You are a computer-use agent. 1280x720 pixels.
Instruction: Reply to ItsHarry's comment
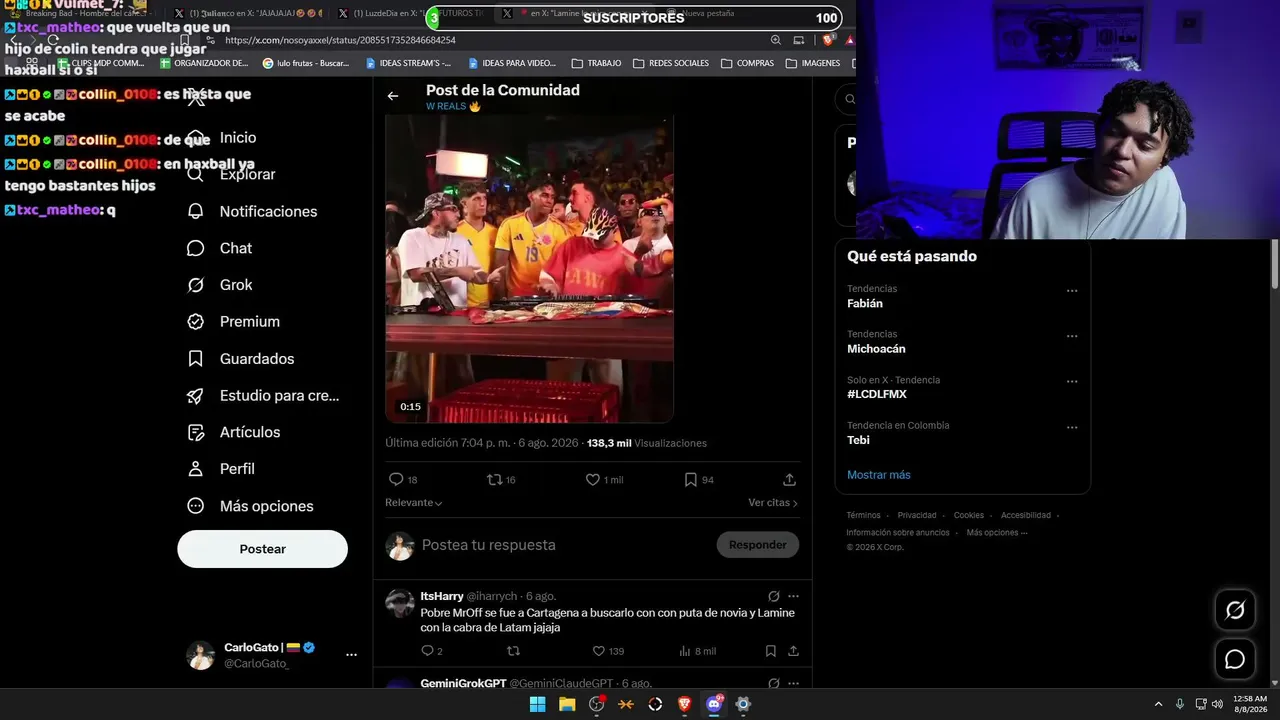(431, 651)
